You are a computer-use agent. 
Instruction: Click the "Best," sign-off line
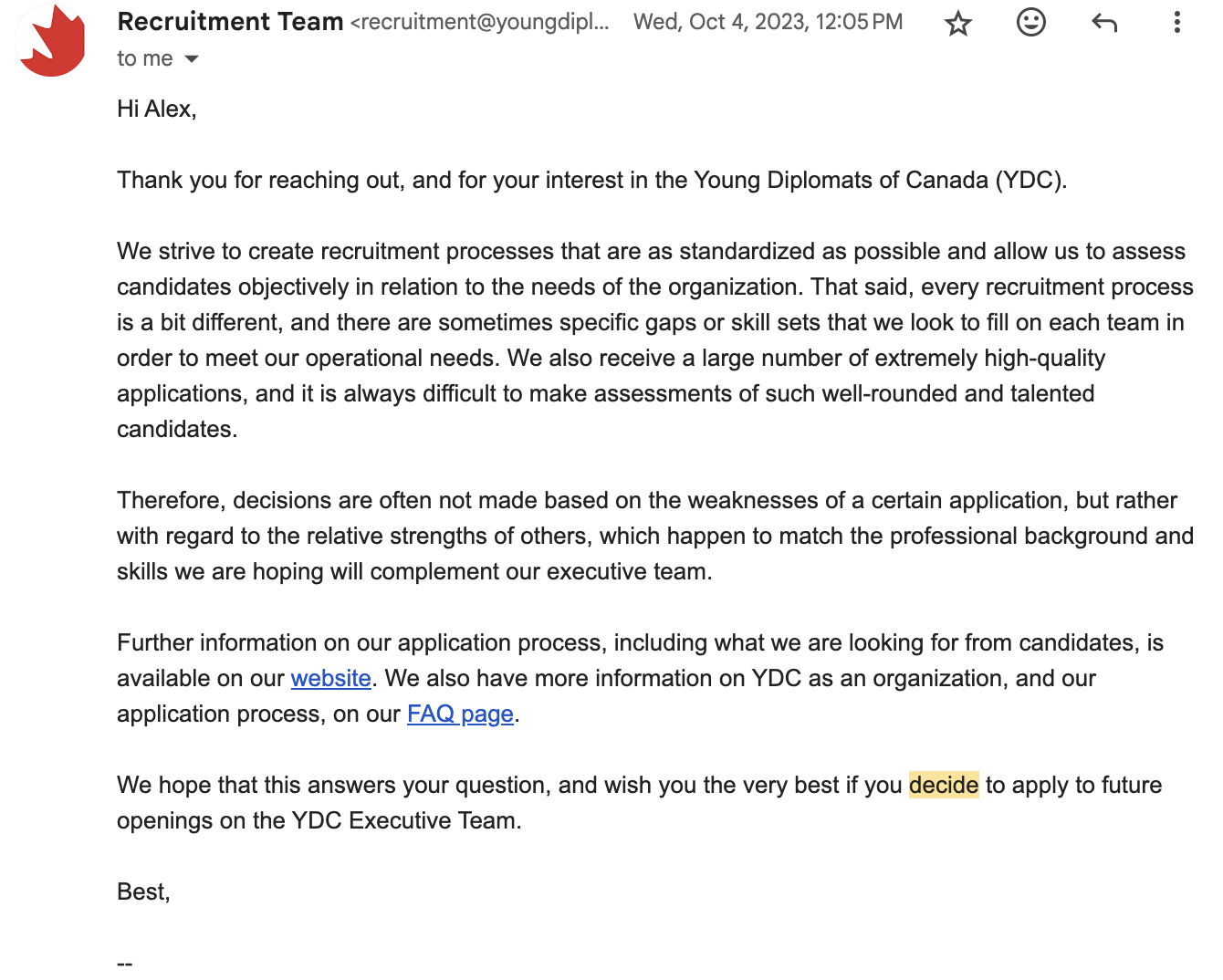pyautogui.click(x=143, y=892)
